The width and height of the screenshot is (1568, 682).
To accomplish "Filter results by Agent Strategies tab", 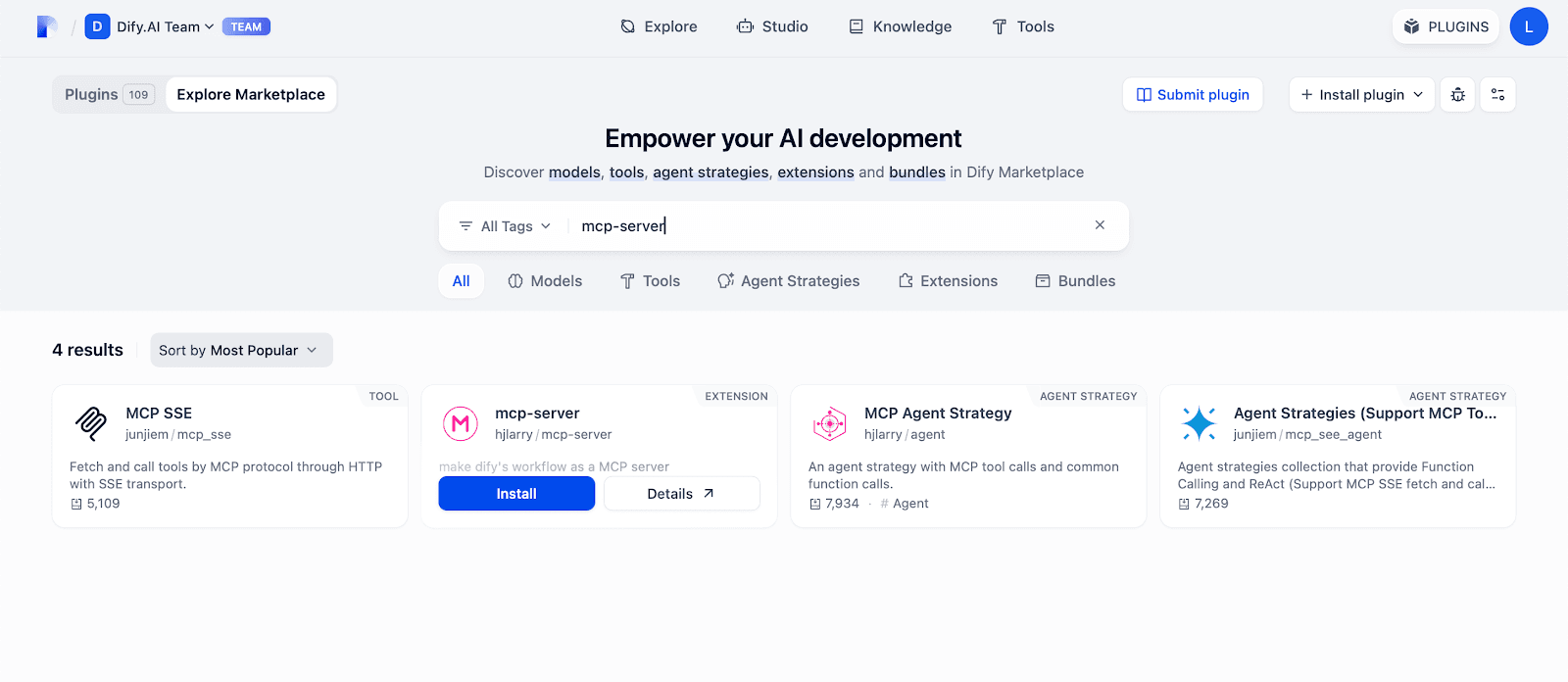I will tap(789, 281).
